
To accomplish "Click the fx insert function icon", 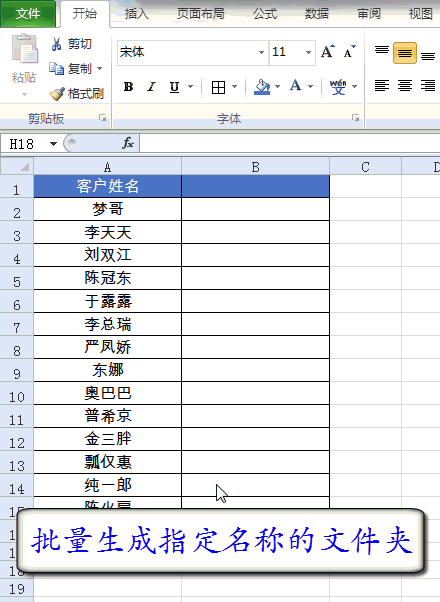I will (128, 143).
